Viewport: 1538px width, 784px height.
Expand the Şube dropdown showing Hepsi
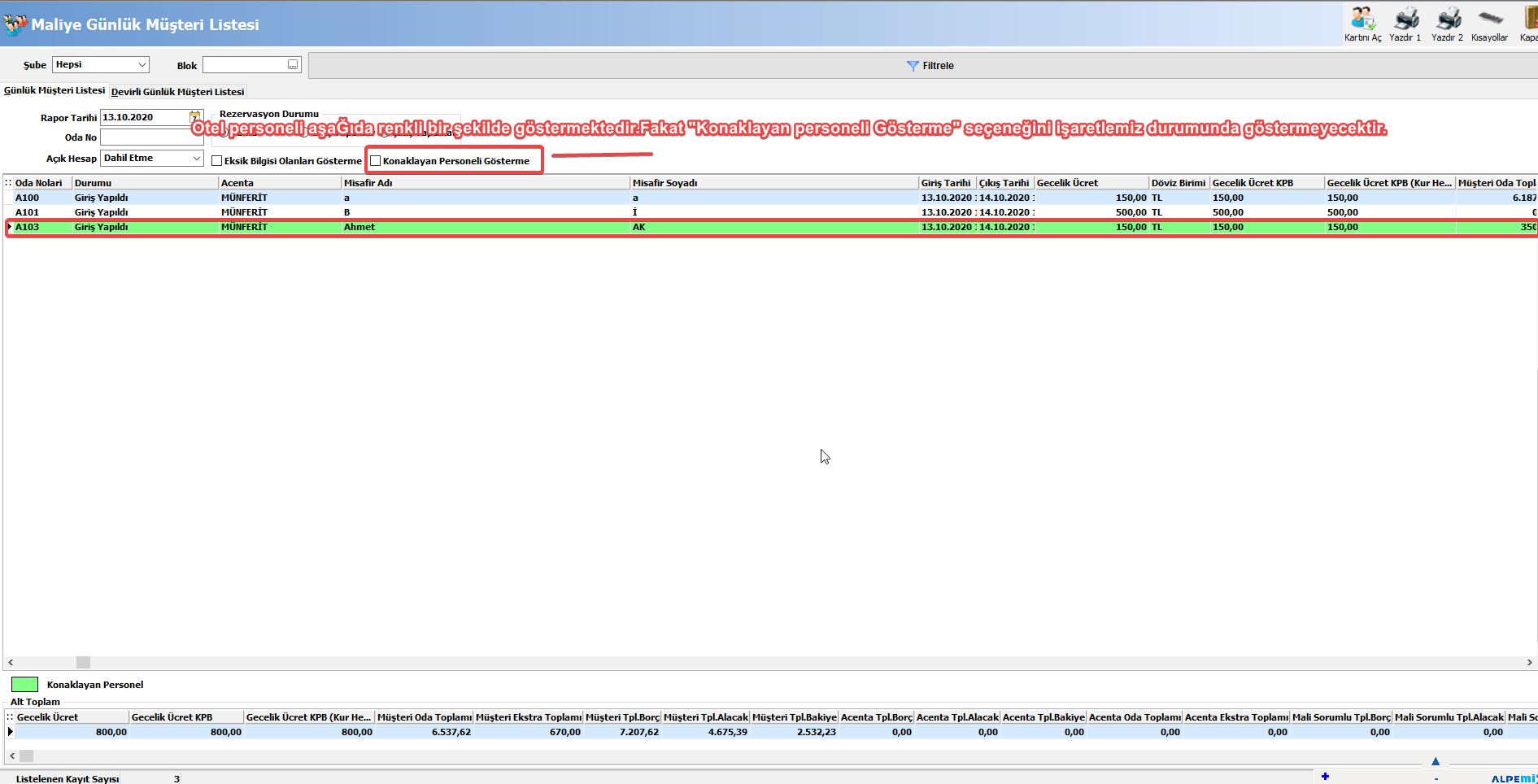(x=142, y=65)
